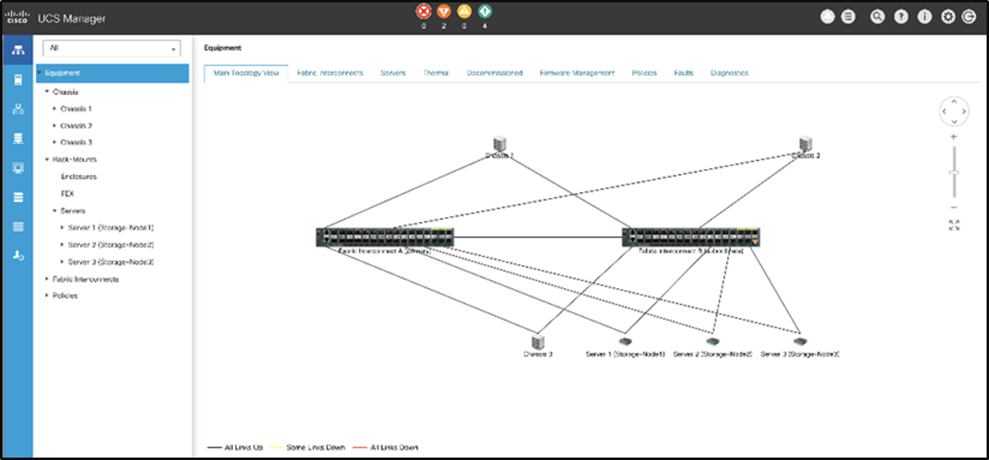Open the Chassis profiles icon in sidebar
989x460 pixels.
pyautogui.click(x=18, y=227)
